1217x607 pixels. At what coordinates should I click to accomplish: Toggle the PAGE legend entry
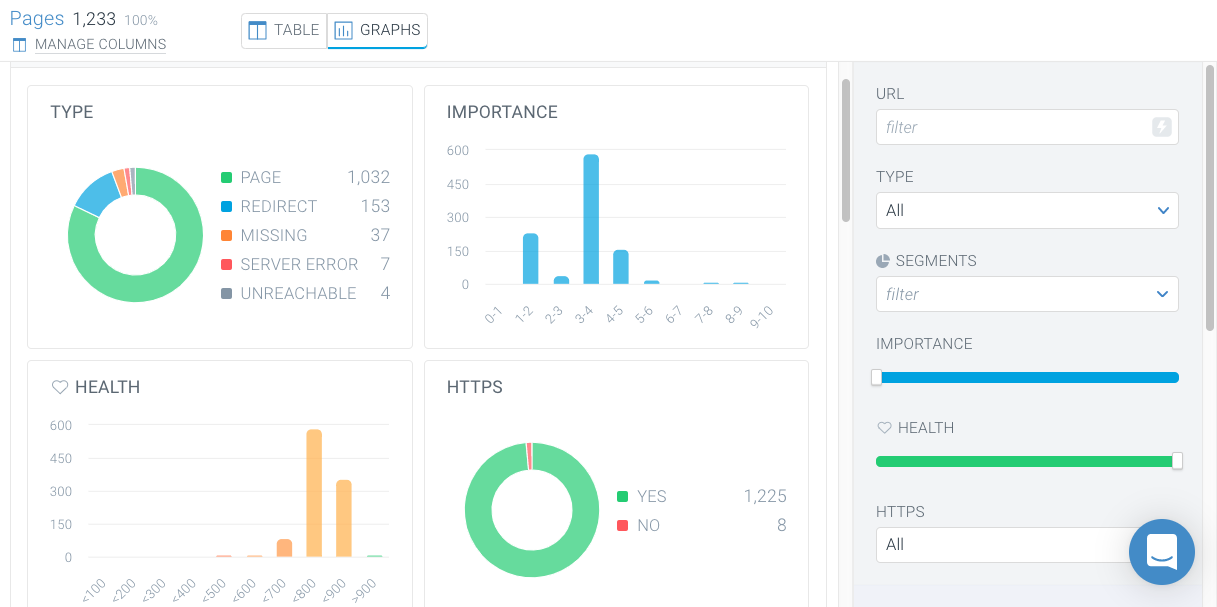(x=305, y=177)
